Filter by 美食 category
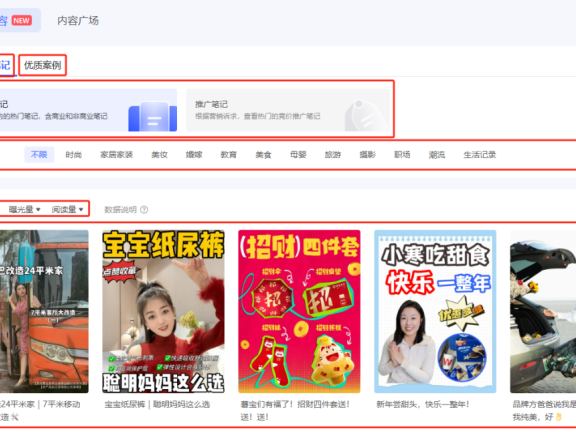 [x=263, y=155]
